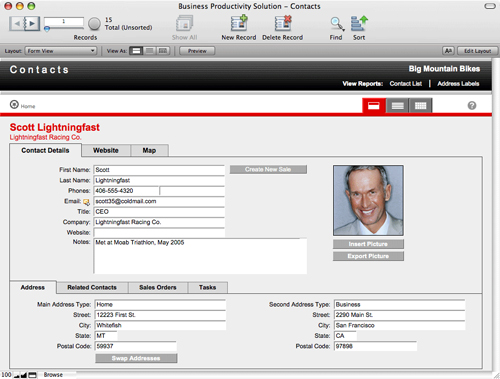The height and width of the screenshot is (379, 500).
Task: Open the Contact Details tab
Action: (x=45, y=150)
